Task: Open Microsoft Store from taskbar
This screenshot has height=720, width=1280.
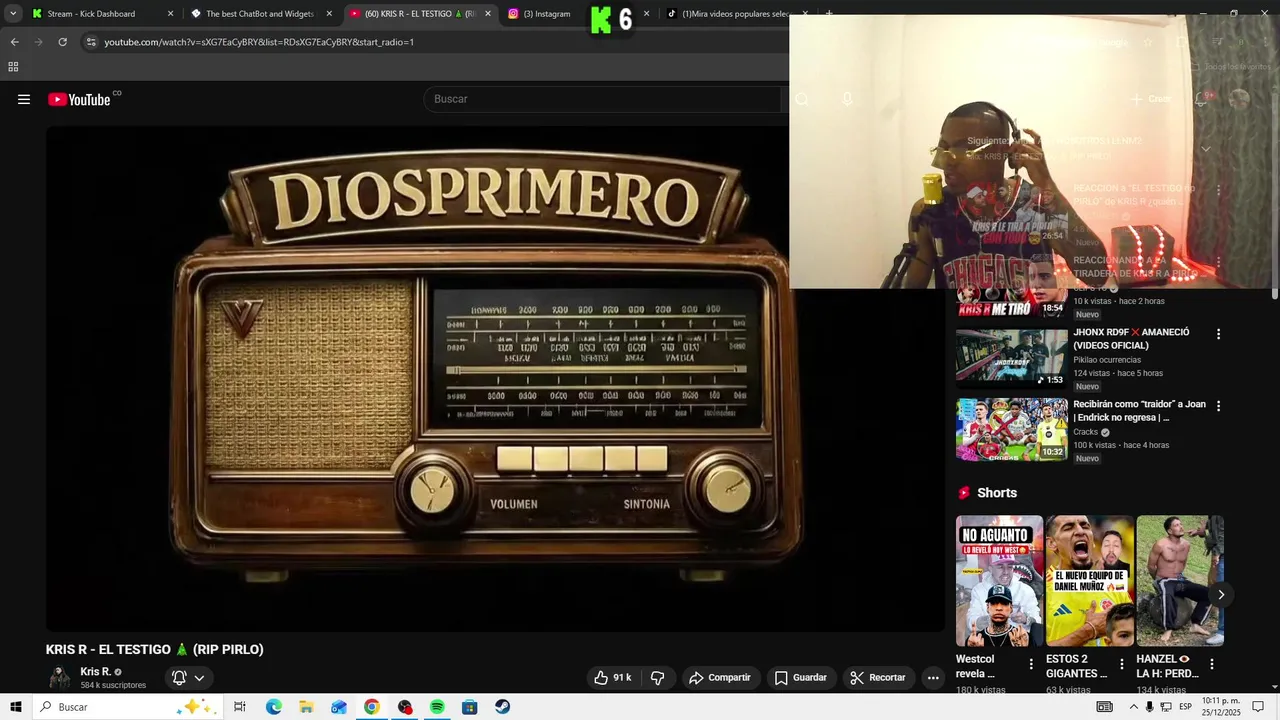Action: pyautogui.click(x=469, y=707)
